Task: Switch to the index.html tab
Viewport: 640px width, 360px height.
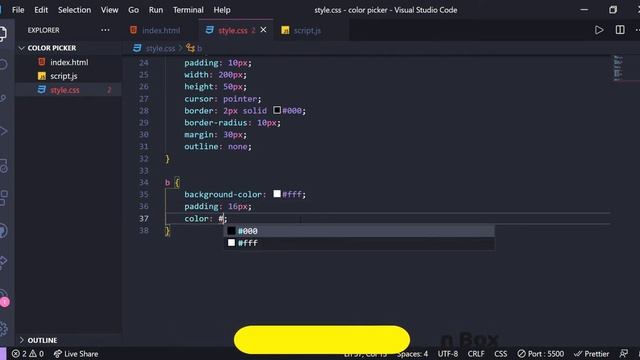Action: [161, 30]
